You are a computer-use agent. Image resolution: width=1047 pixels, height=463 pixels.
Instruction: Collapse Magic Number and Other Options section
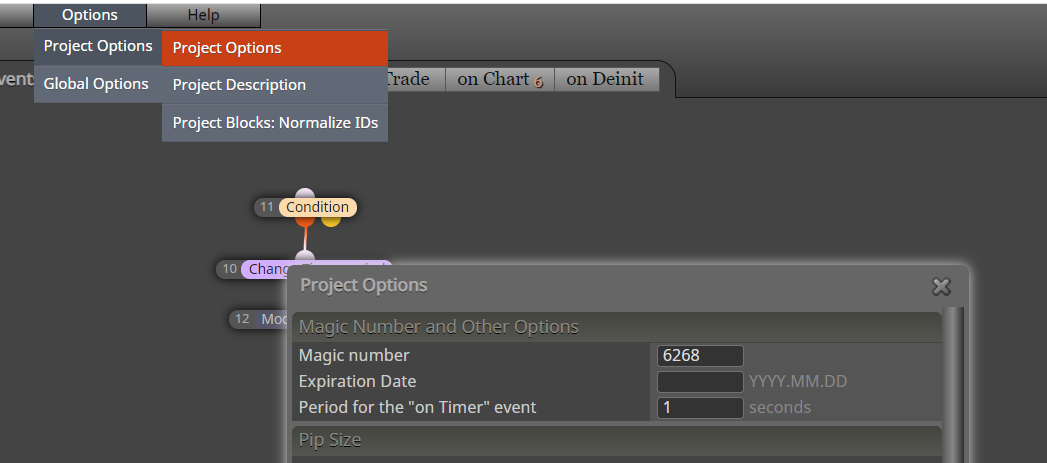[x=616, y=327]
